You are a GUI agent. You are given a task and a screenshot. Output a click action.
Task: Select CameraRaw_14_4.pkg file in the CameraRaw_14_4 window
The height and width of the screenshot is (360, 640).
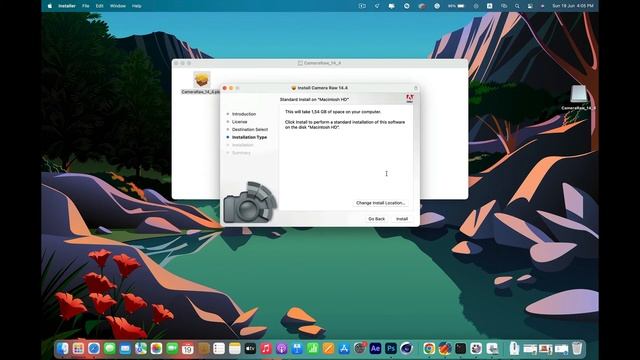pyautogui.click(x=202, y=83)
